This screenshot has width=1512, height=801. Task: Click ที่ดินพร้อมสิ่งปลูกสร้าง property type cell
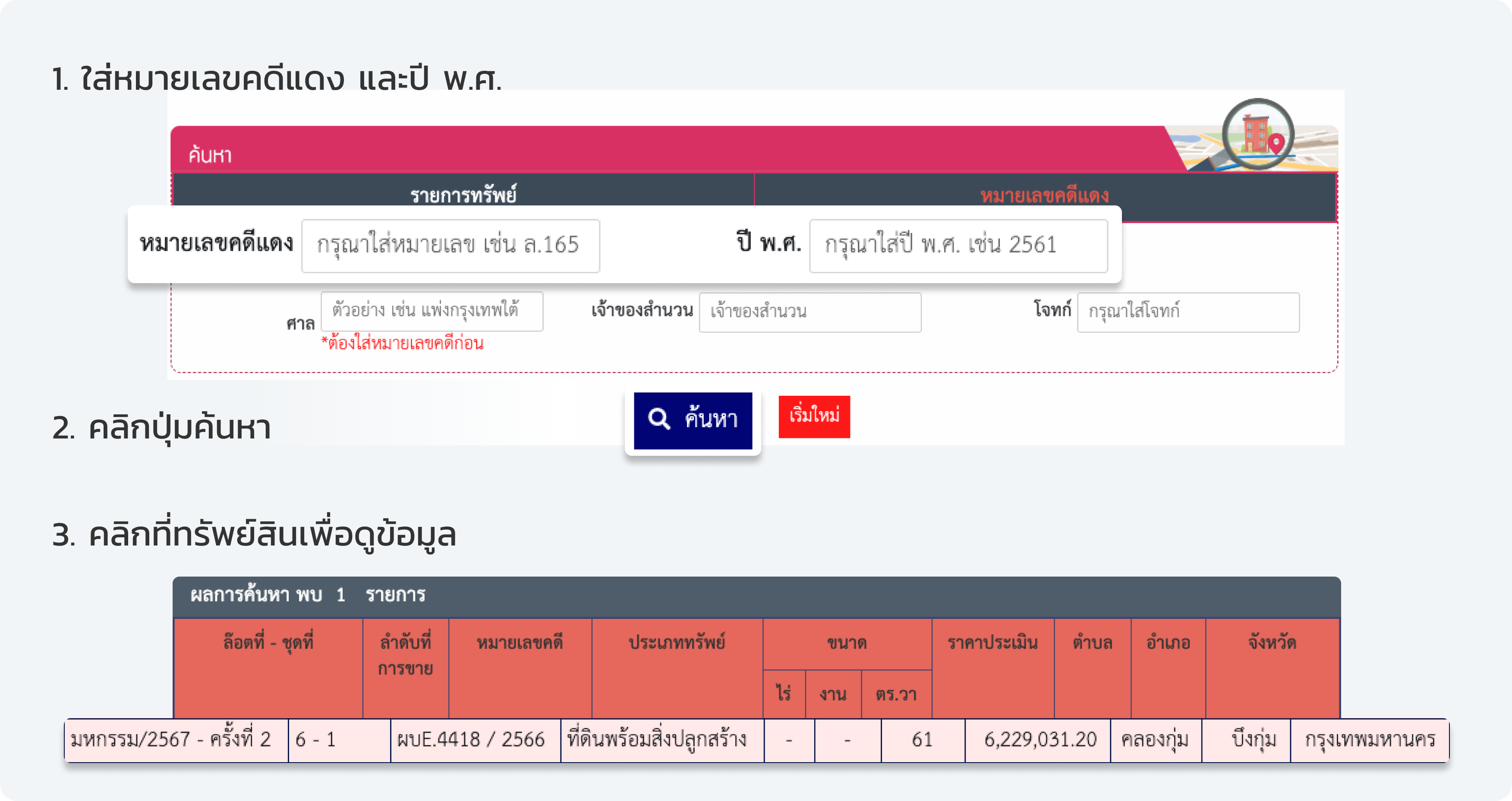[x=657, y=740]
